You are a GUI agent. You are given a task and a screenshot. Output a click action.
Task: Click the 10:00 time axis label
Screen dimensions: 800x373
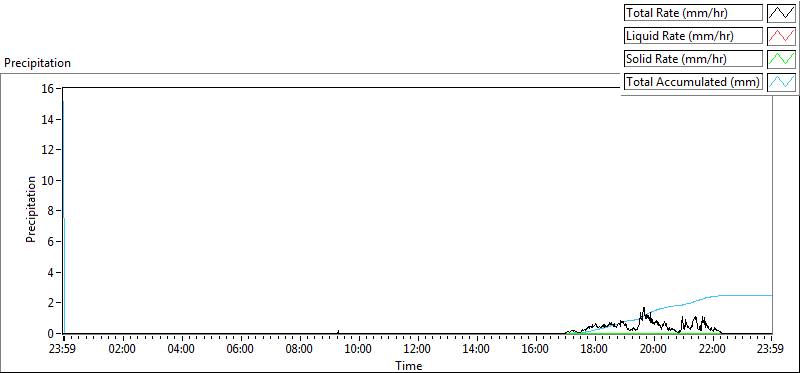[x=359, y=350]
